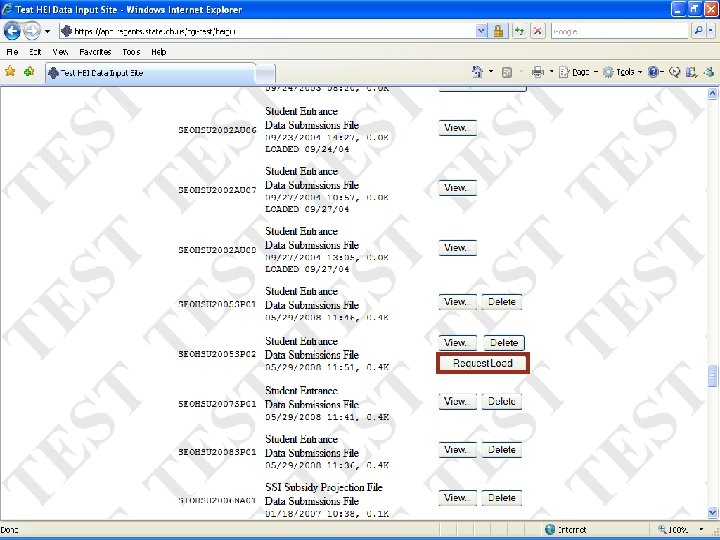View file SEOHSU2005SP01
720x540 pixels.
tap(457, 302)
